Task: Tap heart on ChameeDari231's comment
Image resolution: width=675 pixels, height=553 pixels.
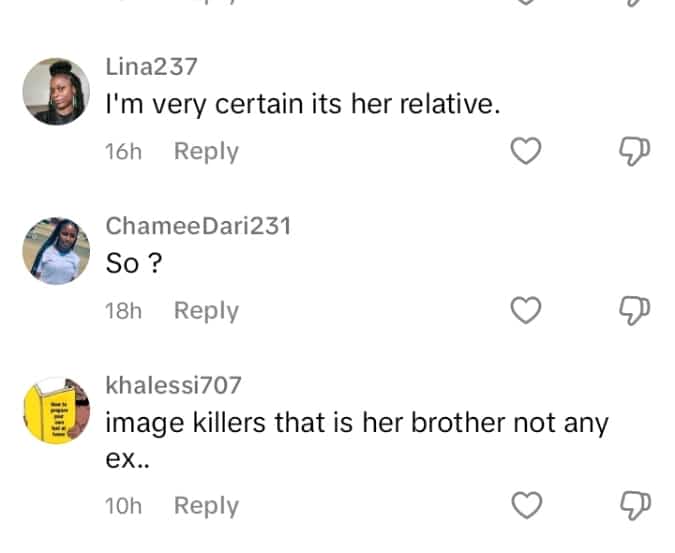Action: (x=526, y=311)
